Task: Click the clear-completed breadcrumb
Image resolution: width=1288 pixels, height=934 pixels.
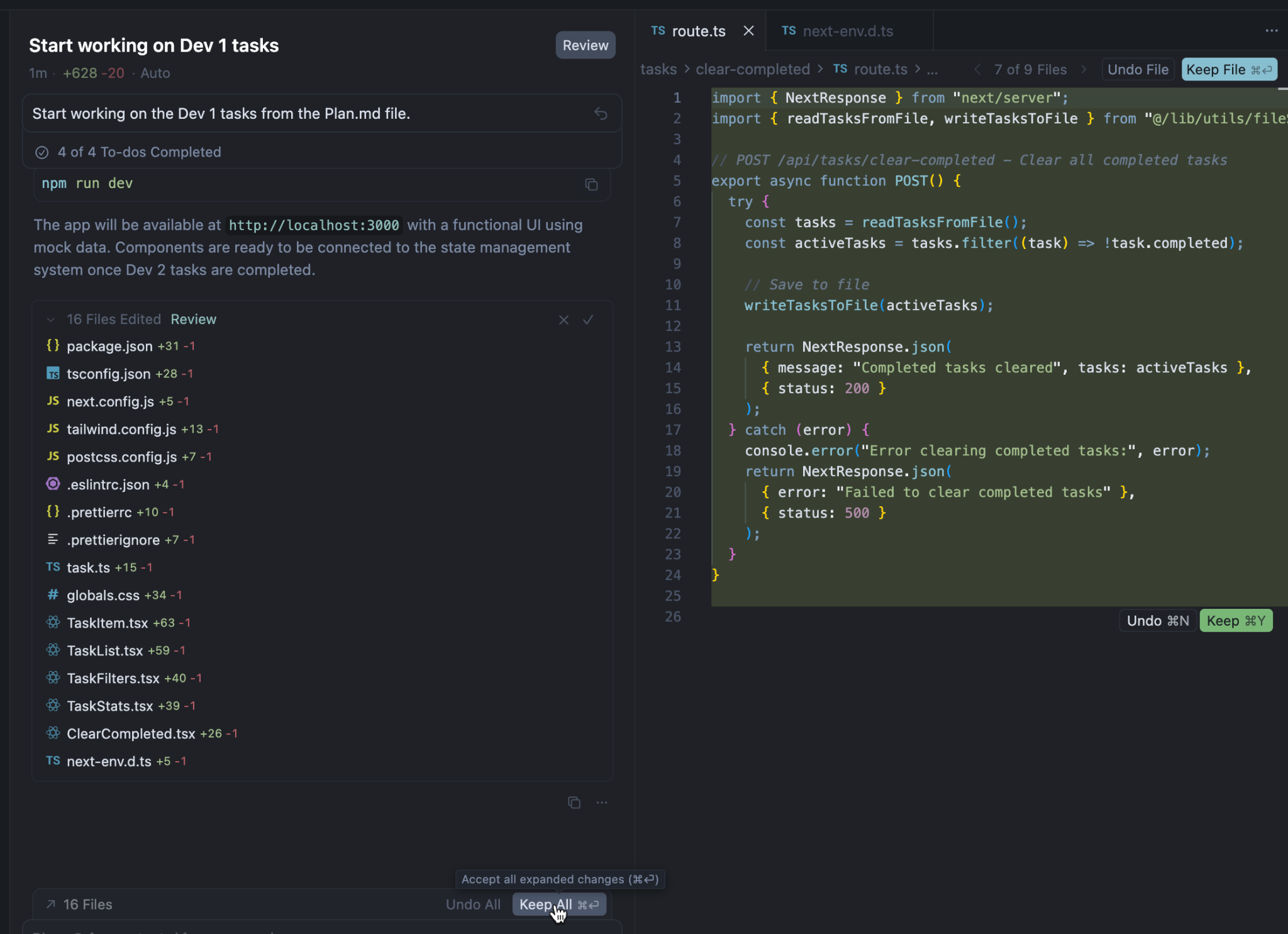Action: pyautogui.click(x=752, y=70)
